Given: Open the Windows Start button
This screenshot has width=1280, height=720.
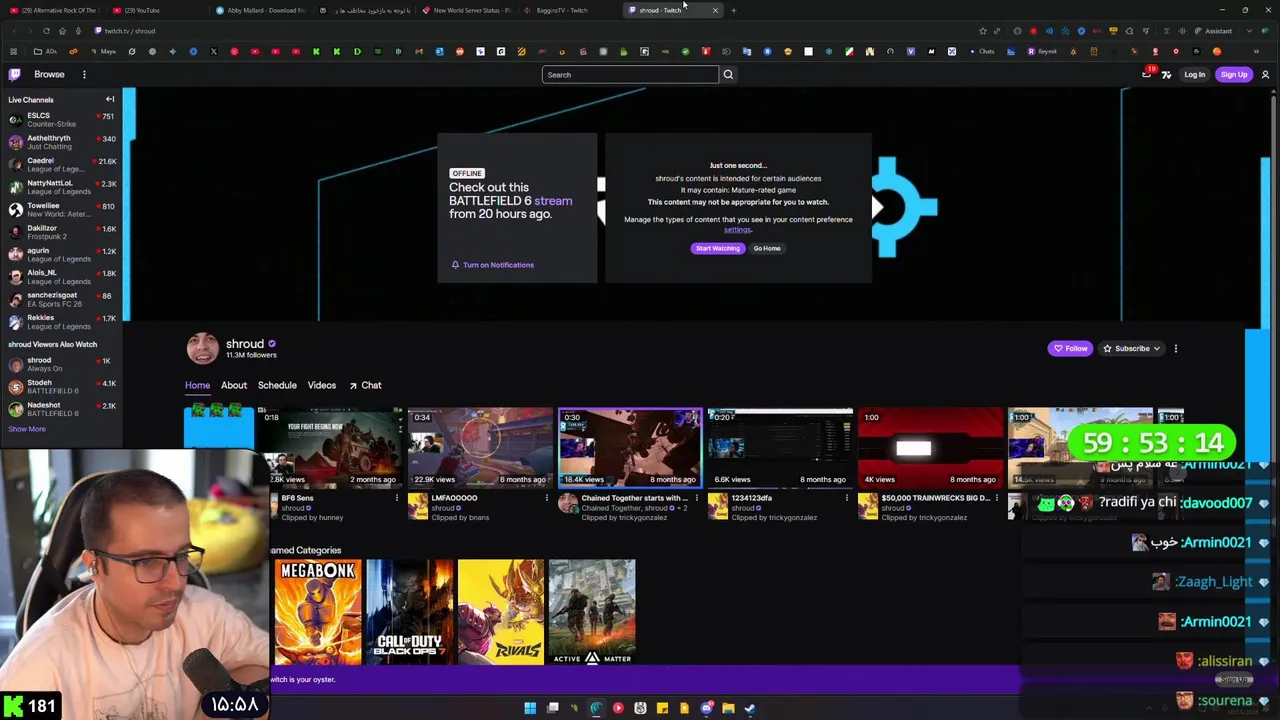Looking at the screenshot, I should tap(530, 708).
